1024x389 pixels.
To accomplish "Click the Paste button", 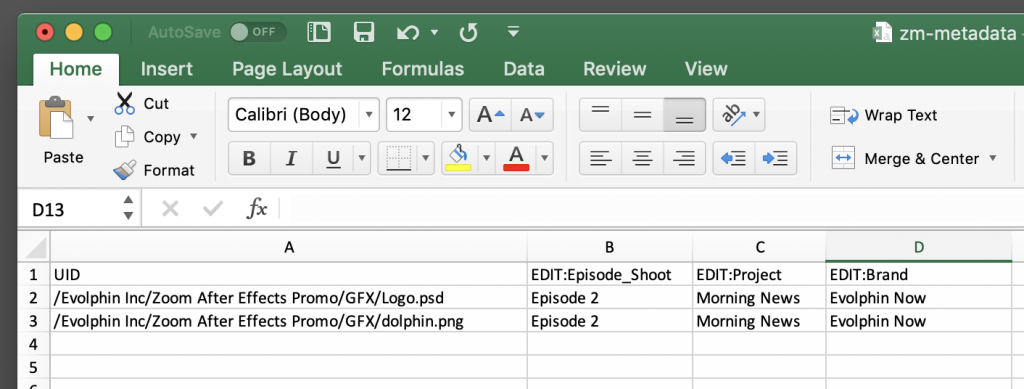I will 63,131.
